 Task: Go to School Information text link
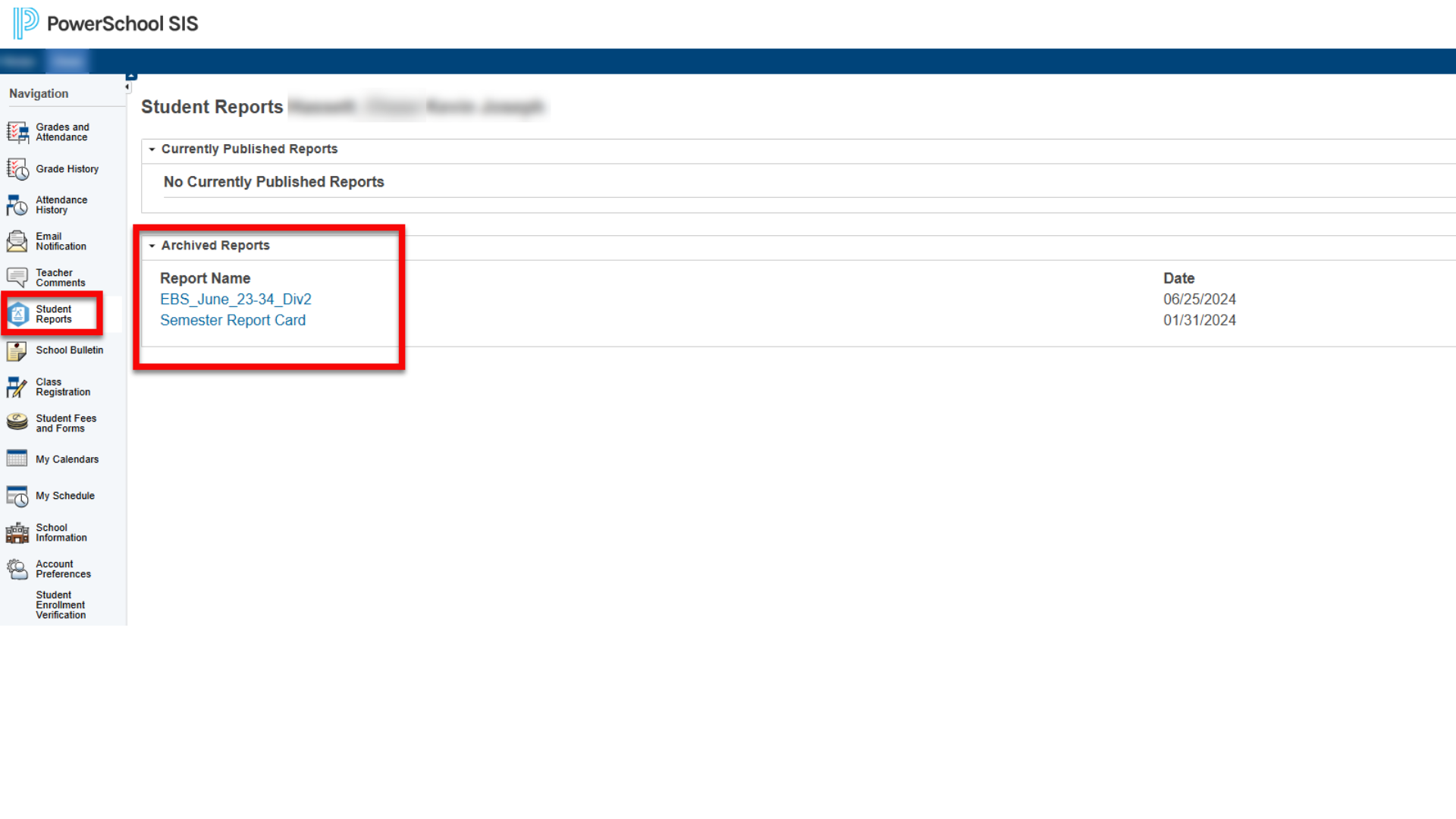point(61,532)
